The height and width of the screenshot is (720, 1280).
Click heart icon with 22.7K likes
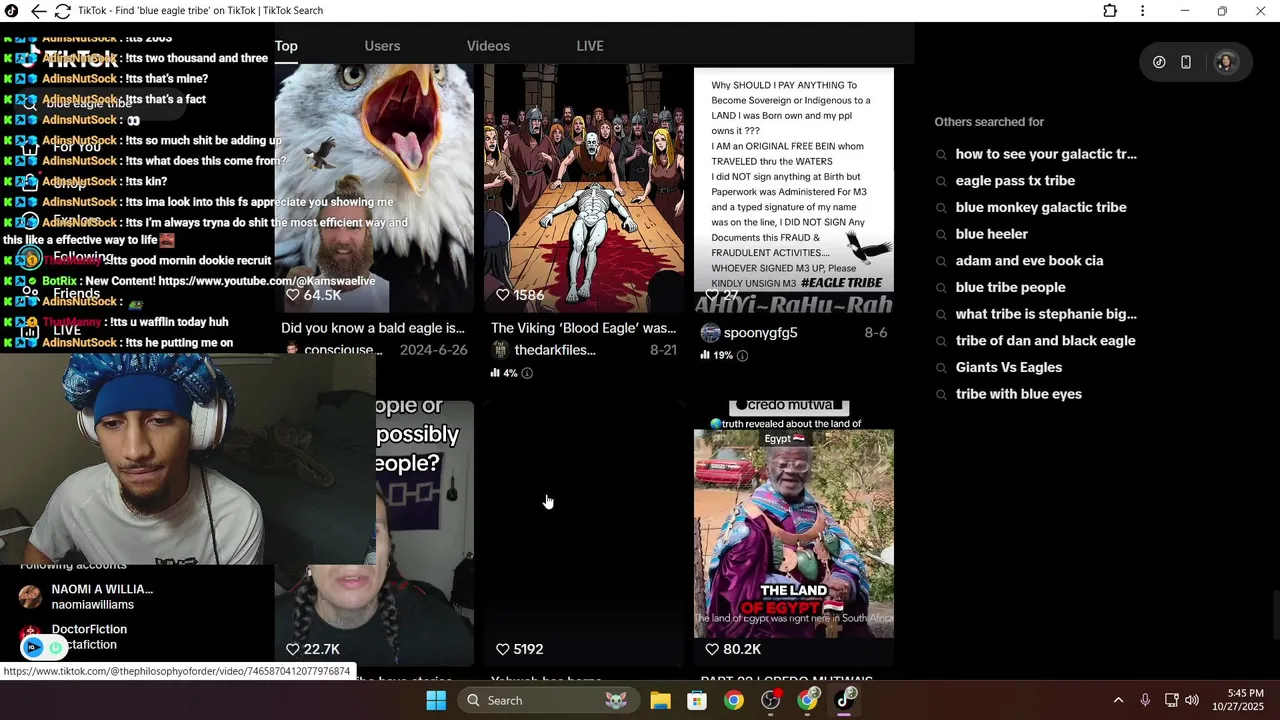[x=293, y=649]
